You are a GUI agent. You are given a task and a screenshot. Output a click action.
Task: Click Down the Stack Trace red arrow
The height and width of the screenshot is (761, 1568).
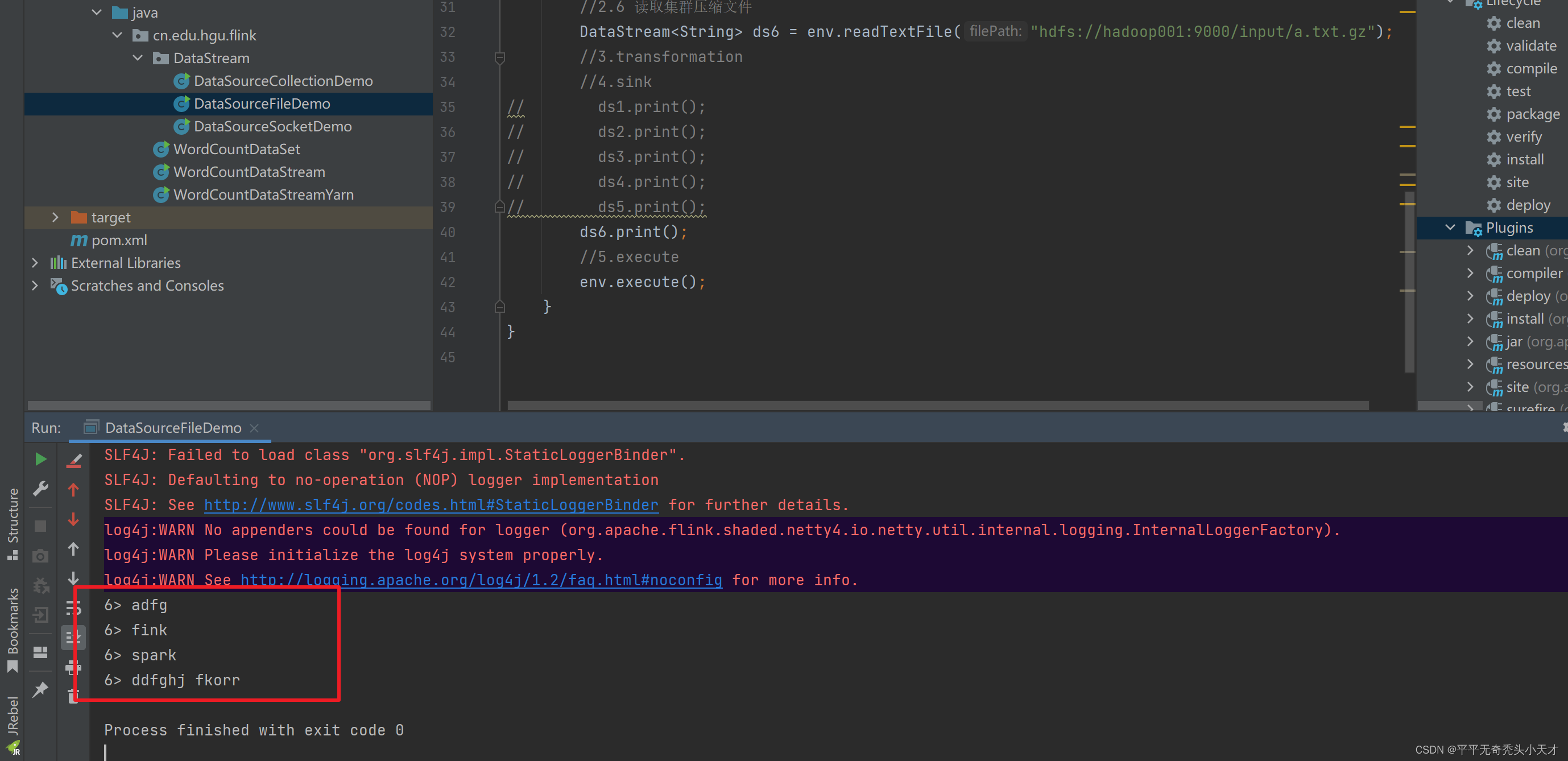pyautogui.click(x=74, y=519)
